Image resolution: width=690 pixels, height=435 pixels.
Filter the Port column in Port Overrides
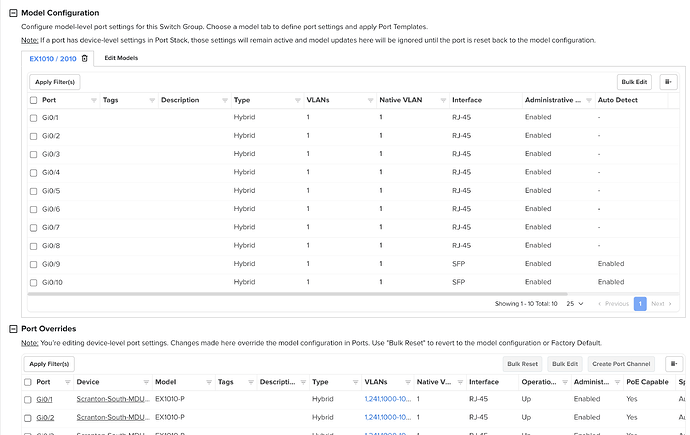67,382
